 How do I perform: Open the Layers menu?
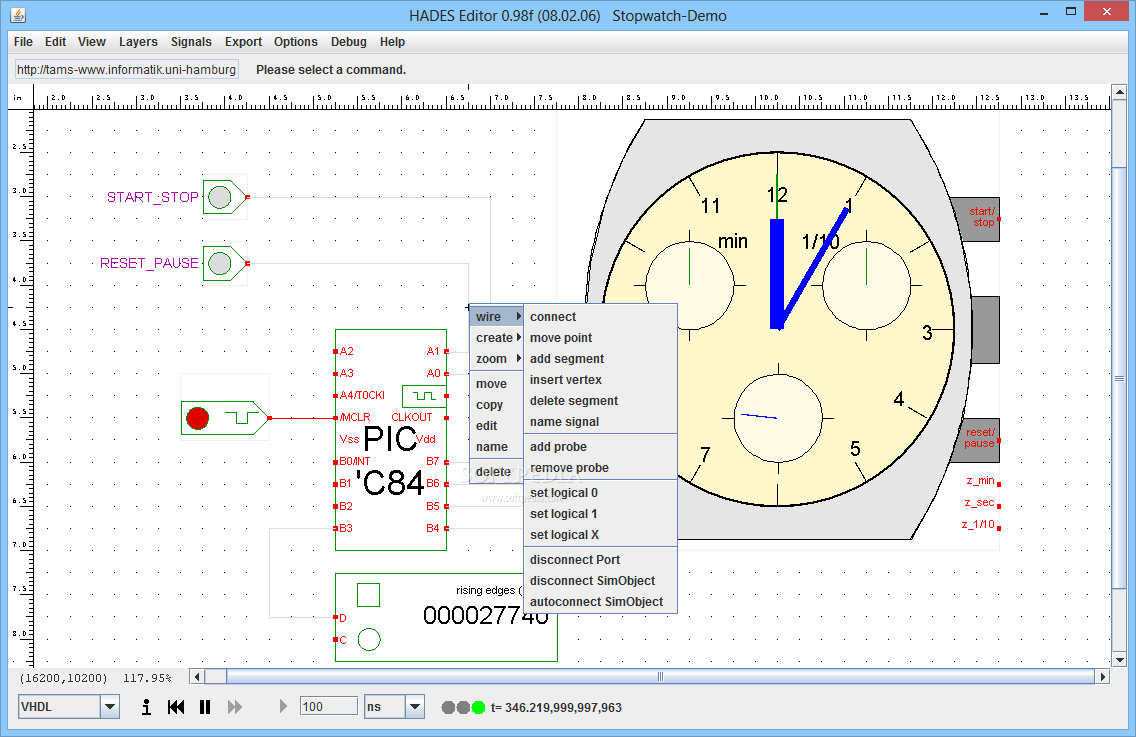138,42
